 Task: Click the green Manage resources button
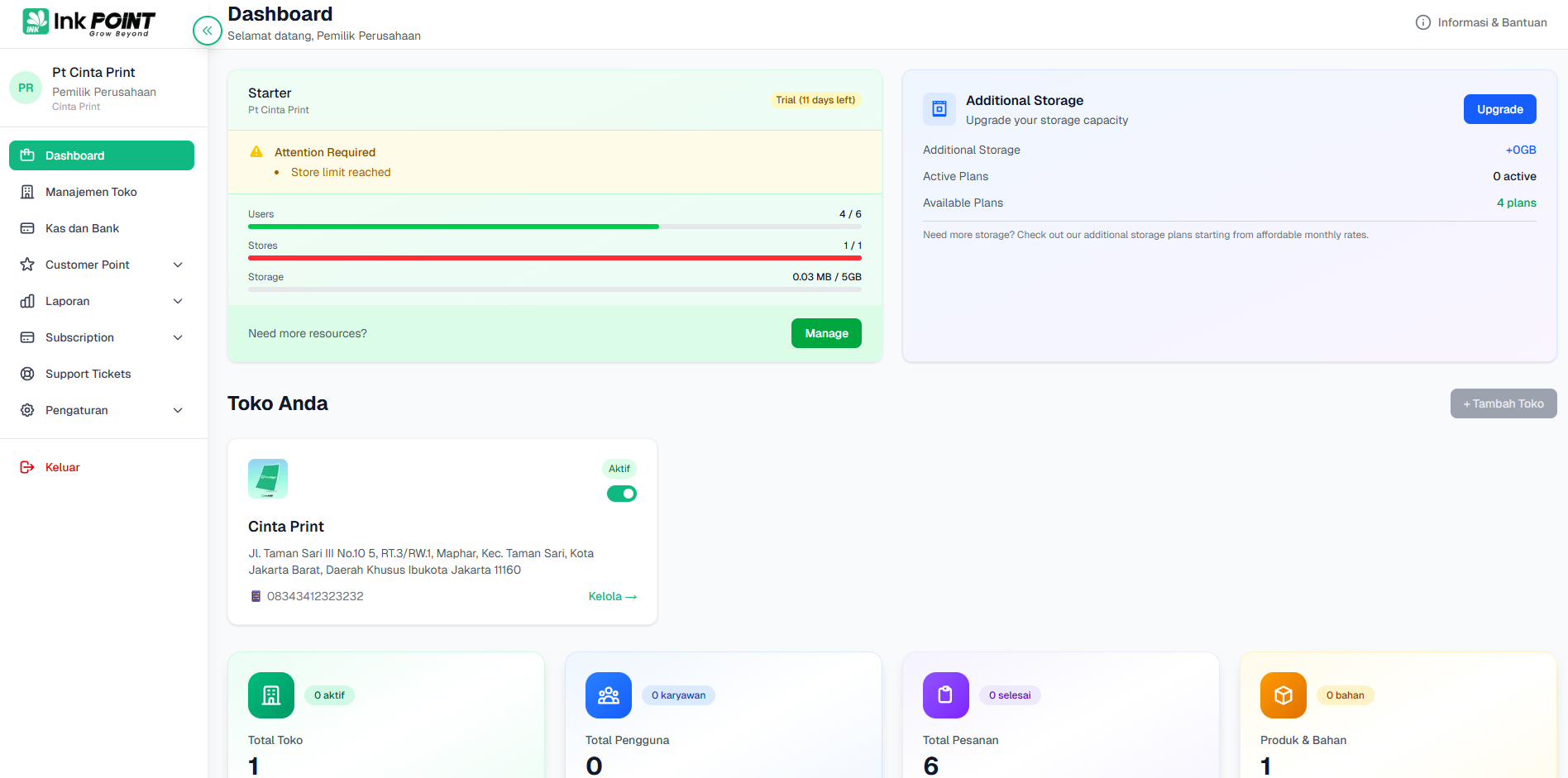point(825,333)
